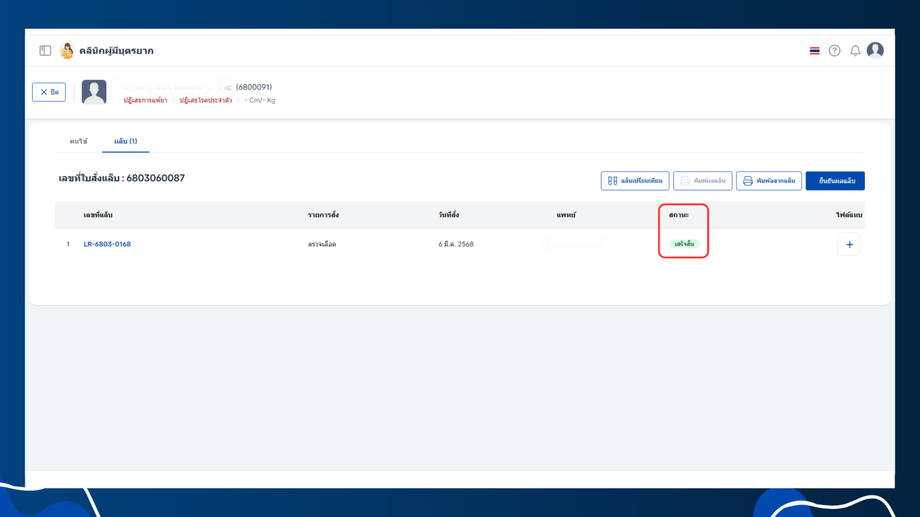The width and height of the screenshot is (920, 517).
Task: Click ปฏิเสธโรคประจำตัว red text
Action: [x=205, y=100]
